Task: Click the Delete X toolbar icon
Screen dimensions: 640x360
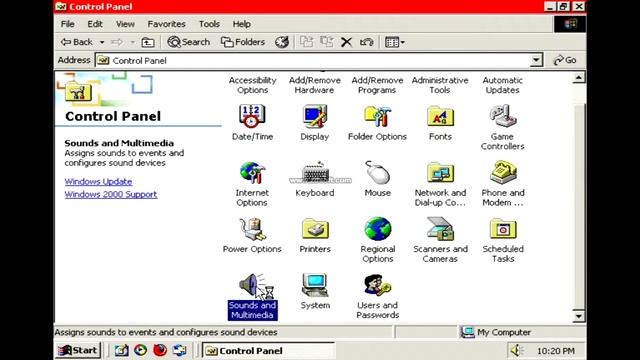Action: tap(347, 42)
